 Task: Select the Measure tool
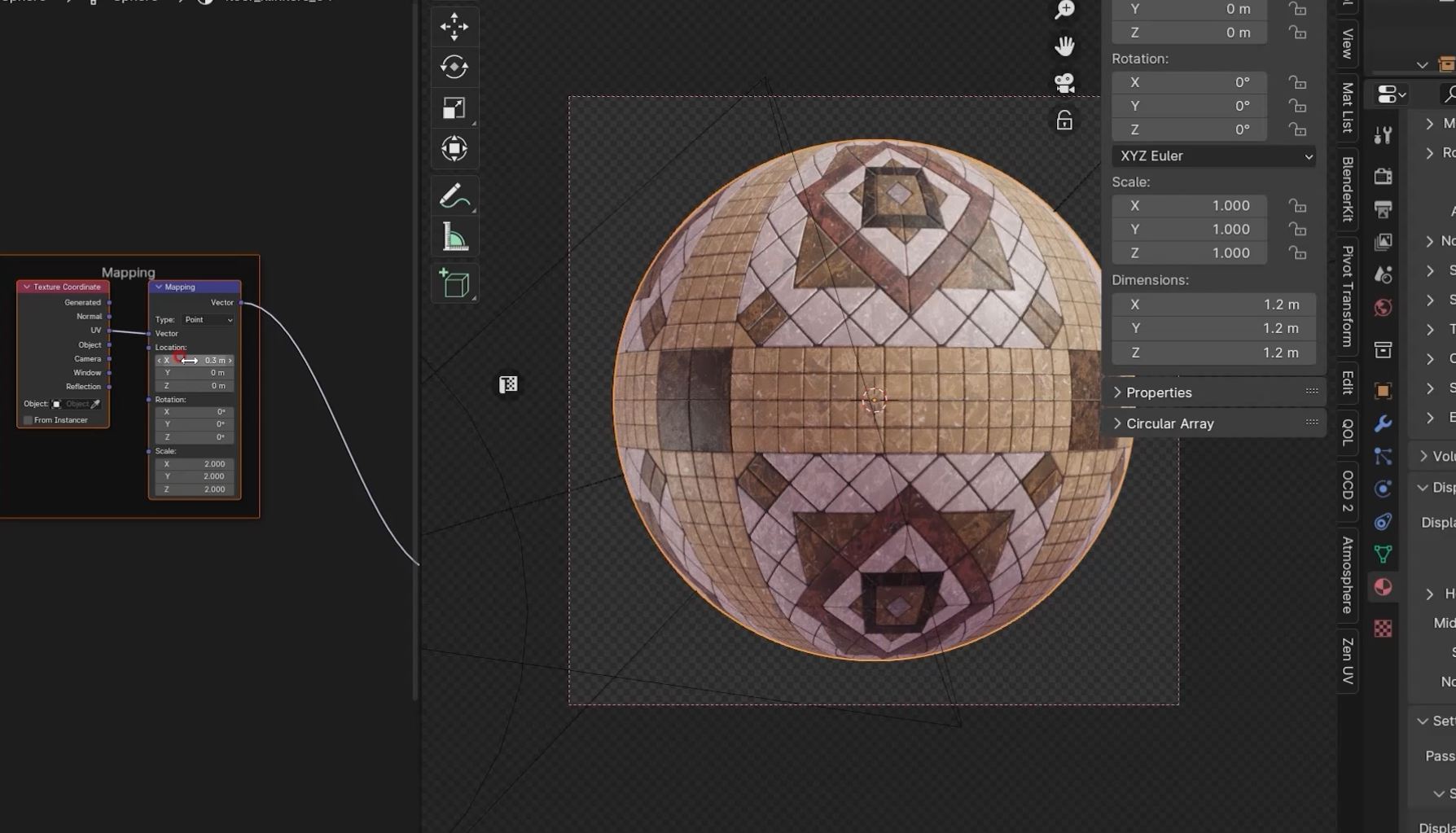(454, 238)
